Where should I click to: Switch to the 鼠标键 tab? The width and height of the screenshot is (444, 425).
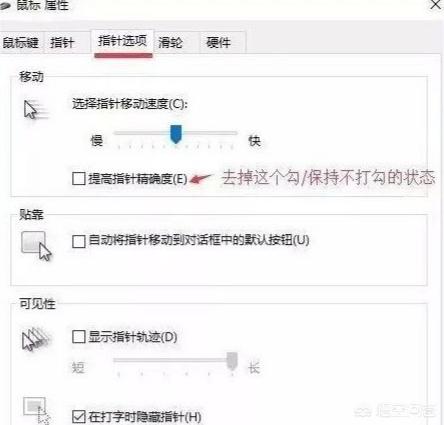(21, 43)
